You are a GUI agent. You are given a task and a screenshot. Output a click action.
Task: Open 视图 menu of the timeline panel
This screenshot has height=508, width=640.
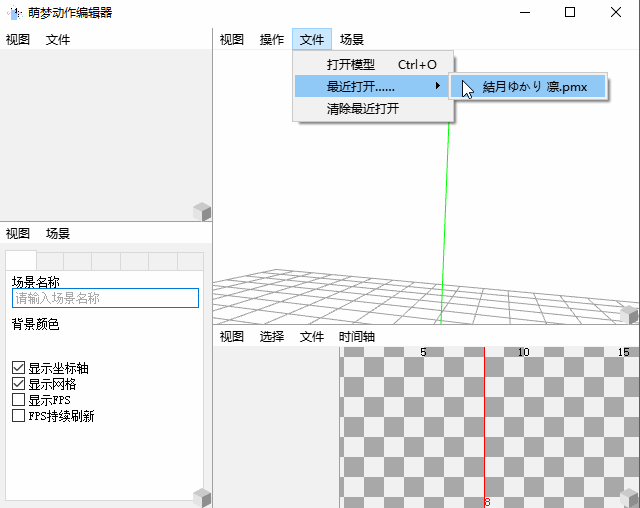[x=231, y=337]
